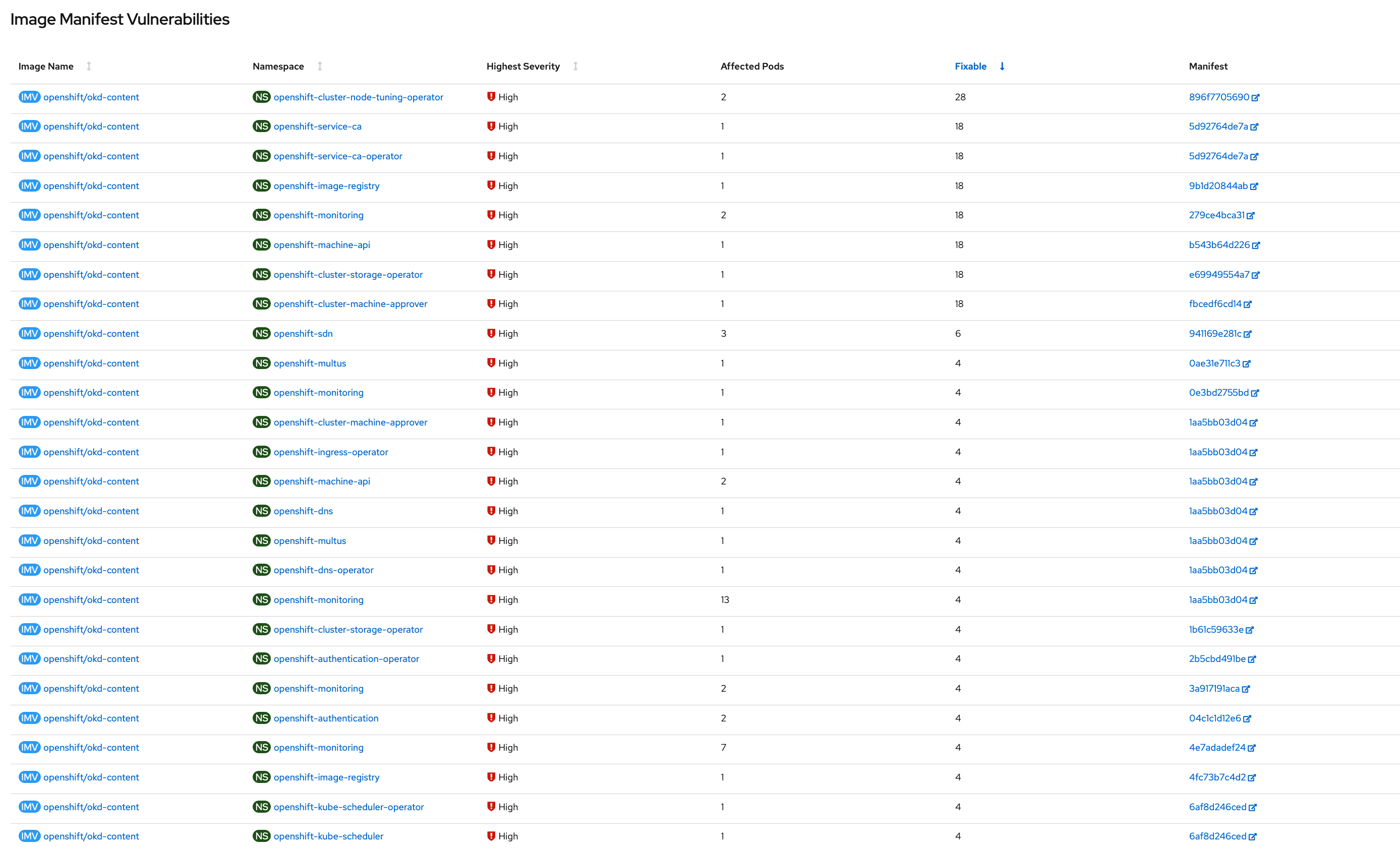1400x849 pixels.
Task: Click external link icon beside manifest 04c1c1d12e6
Action: point(1247,718)
